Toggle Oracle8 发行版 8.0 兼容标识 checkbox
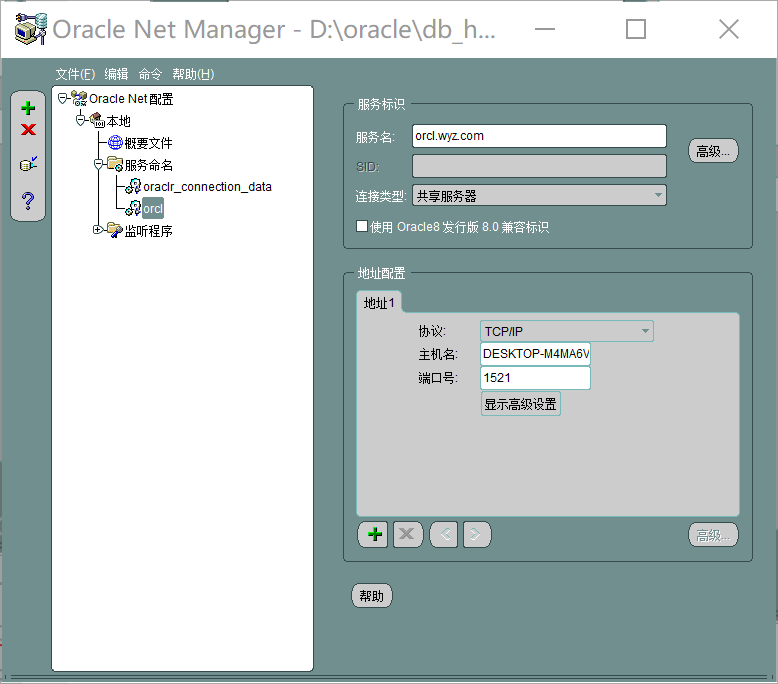778x684 pixels. tap(362, 226)
